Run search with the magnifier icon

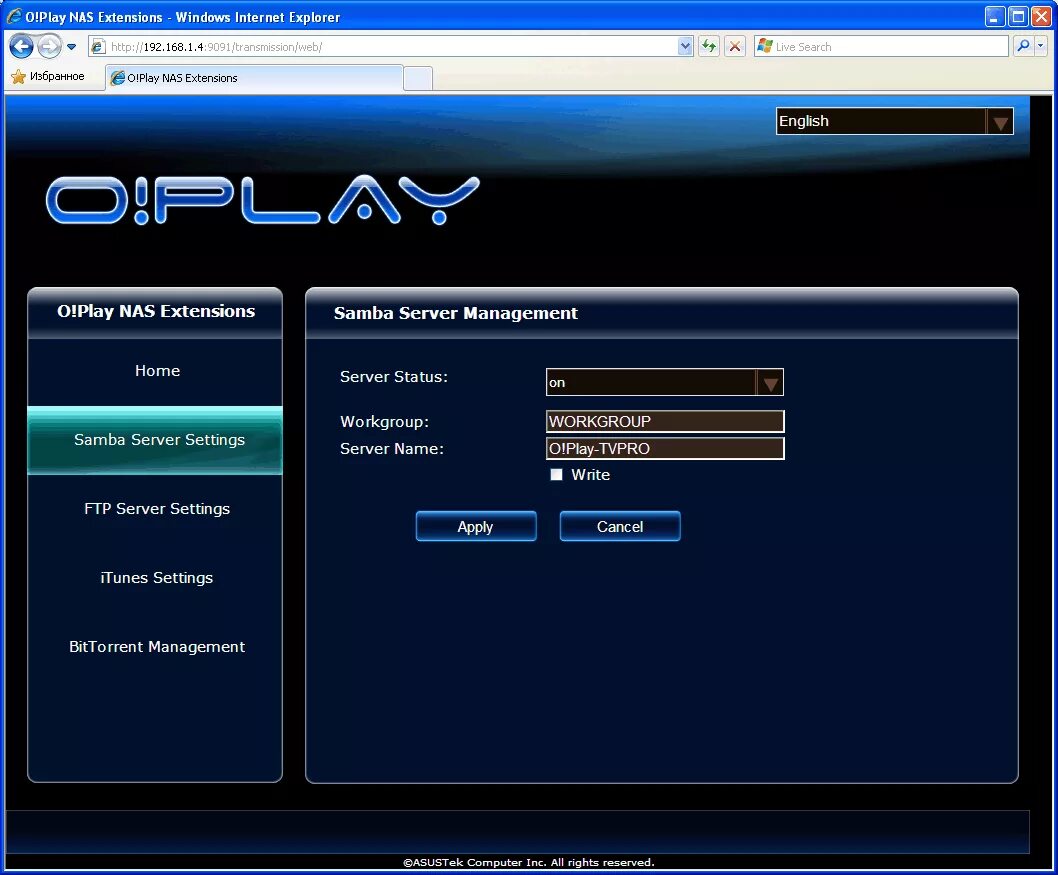click(1024, 46)
